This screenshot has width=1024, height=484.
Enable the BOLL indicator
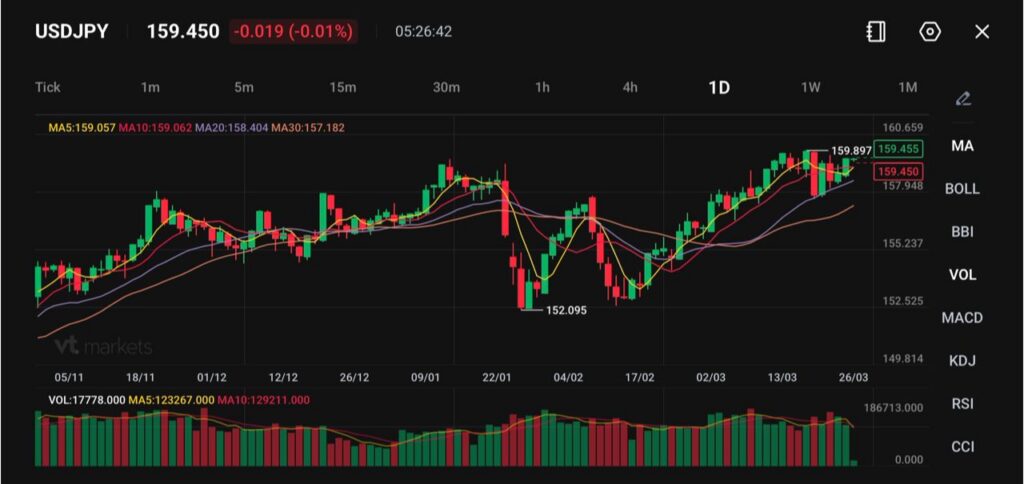point(962,189)
